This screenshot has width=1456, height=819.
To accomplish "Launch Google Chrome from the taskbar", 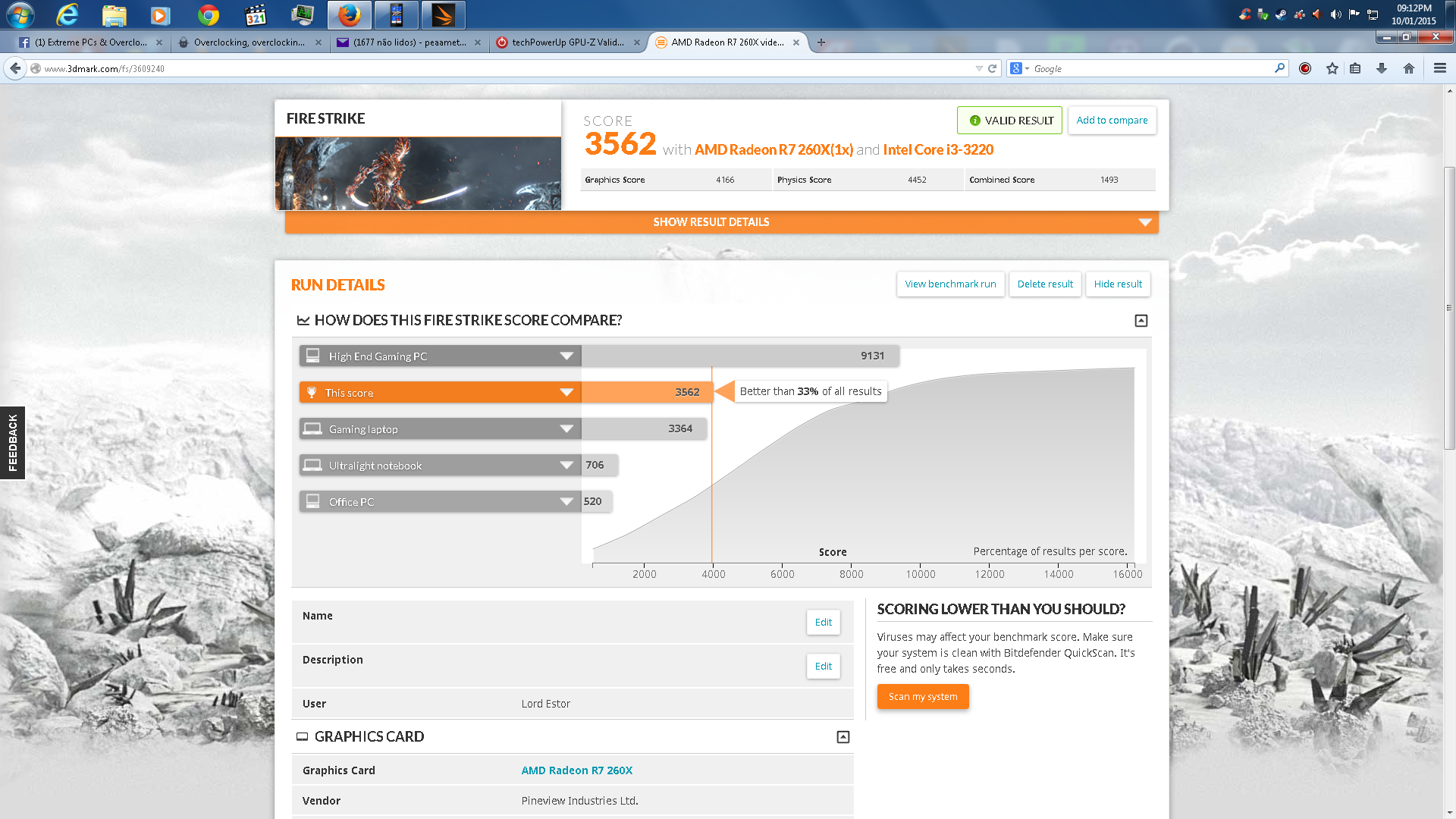I will click(x=208, y=14).
